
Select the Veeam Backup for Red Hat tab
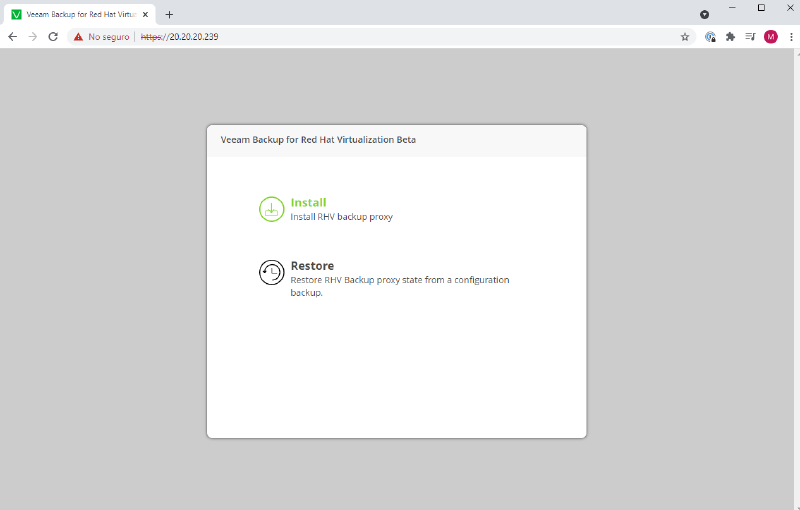point(80,15)
